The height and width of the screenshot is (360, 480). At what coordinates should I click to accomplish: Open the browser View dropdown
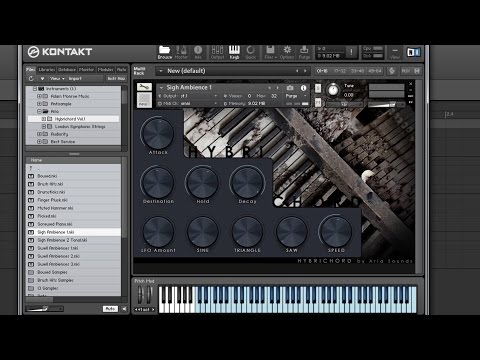coord(57,78)
